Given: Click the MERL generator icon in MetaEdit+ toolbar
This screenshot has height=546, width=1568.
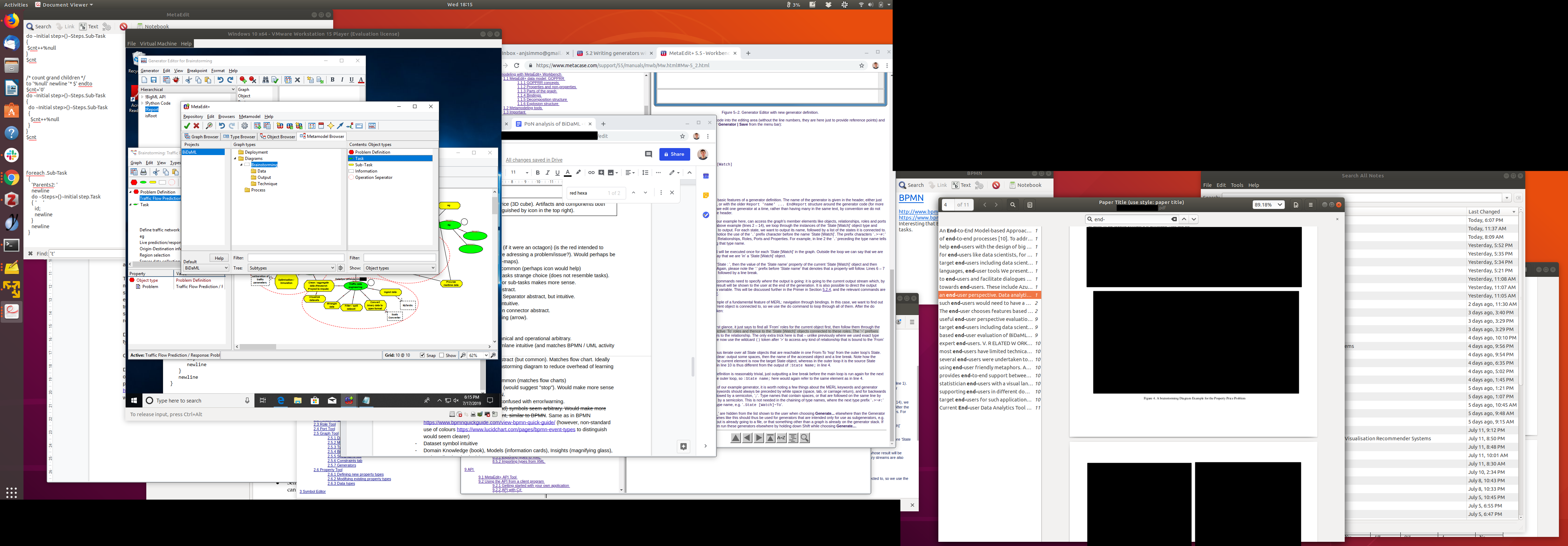Looking at the screenshot, I should [x=372, y=126].
